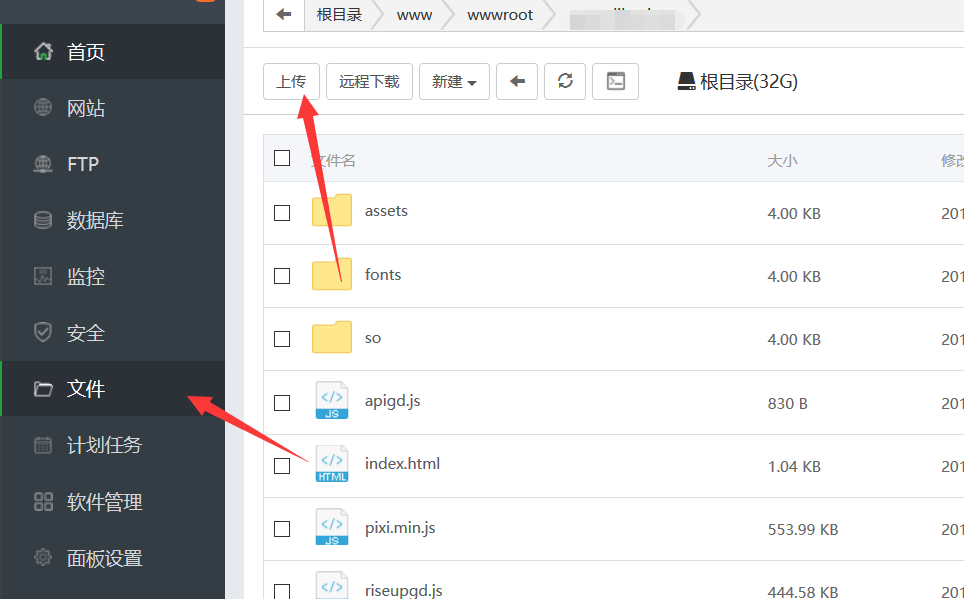
Task: Click the pixi.min.js file name
Action: click(x=400, y=528)
